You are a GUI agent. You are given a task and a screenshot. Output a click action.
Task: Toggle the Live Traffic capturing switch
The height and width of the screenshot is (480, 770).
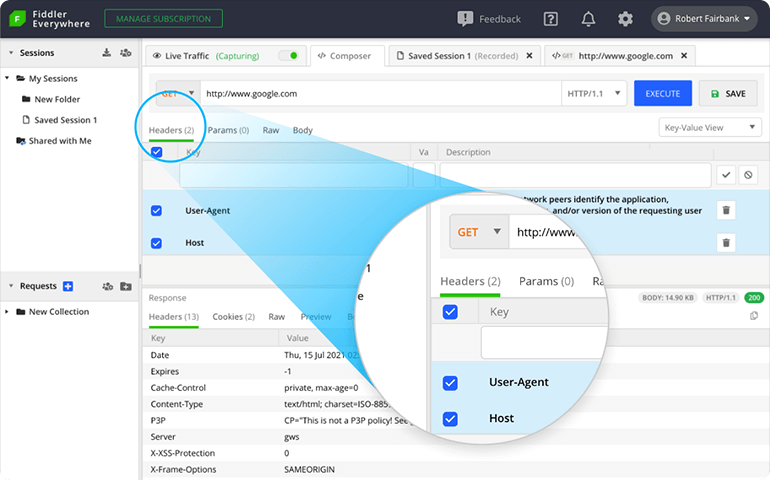click(x=290, y=56)
